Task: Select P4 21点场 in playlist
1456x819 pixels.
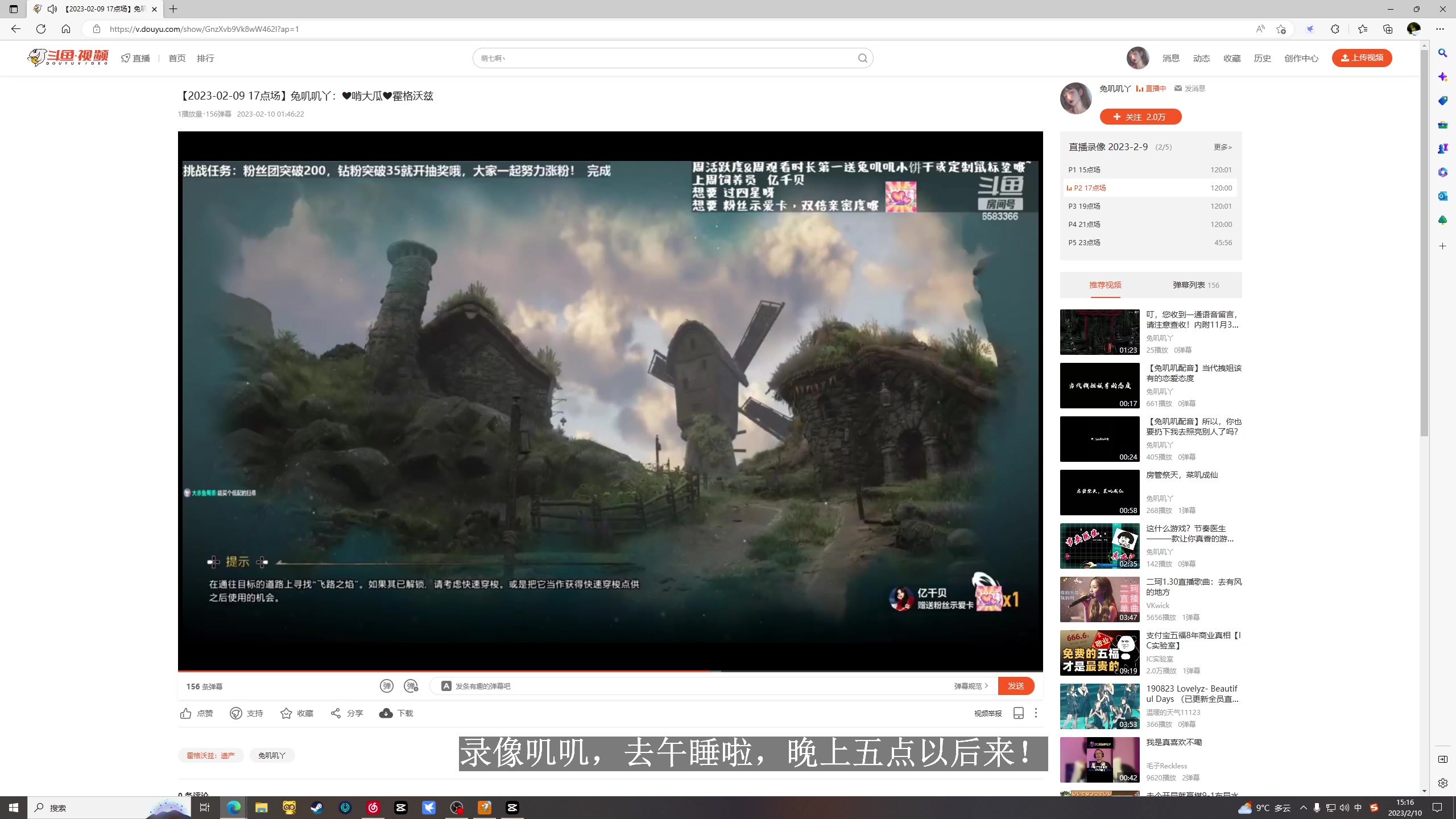Action: click(x=1150, y=224)
